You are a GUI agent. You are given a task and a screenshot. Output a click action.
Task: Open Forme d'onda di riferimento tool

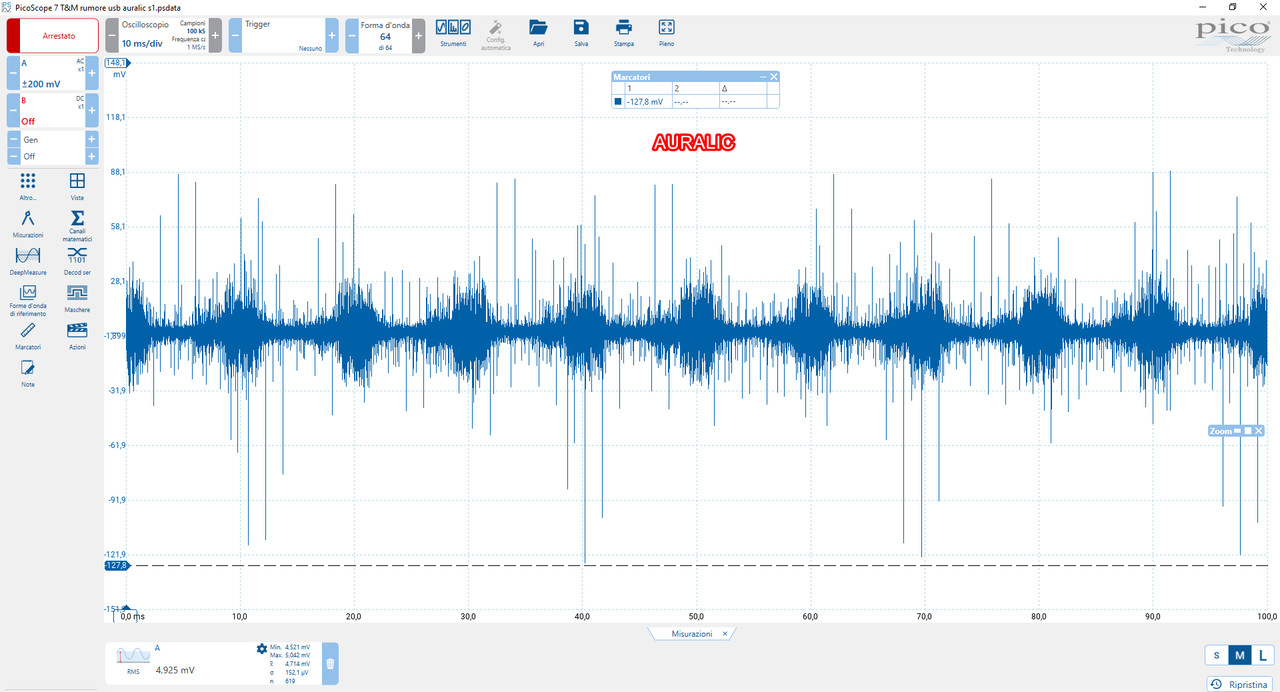pyautogui.click(x=28, y=299)
